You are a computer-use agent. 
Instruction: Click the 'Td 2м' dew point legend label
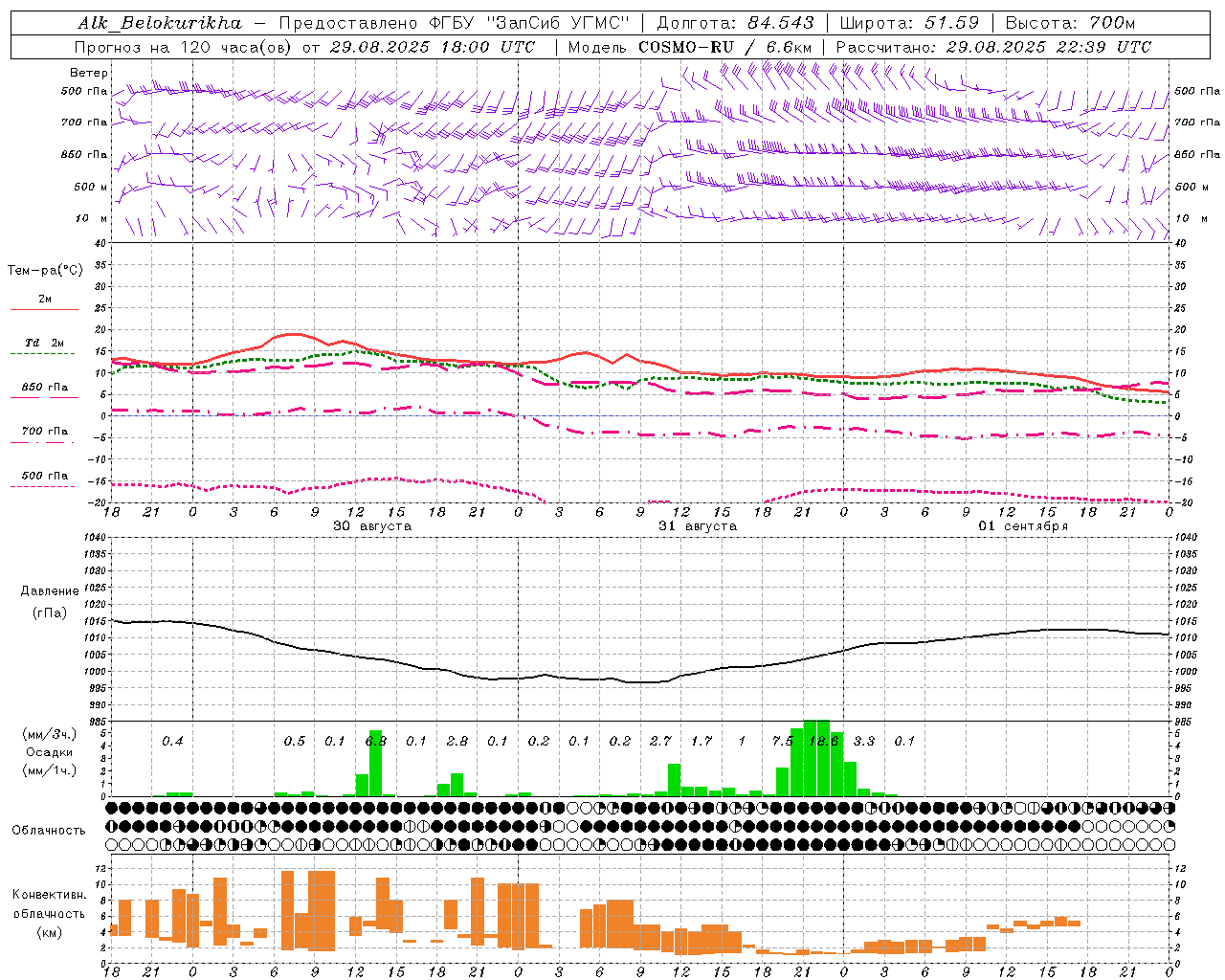[45, 343]
